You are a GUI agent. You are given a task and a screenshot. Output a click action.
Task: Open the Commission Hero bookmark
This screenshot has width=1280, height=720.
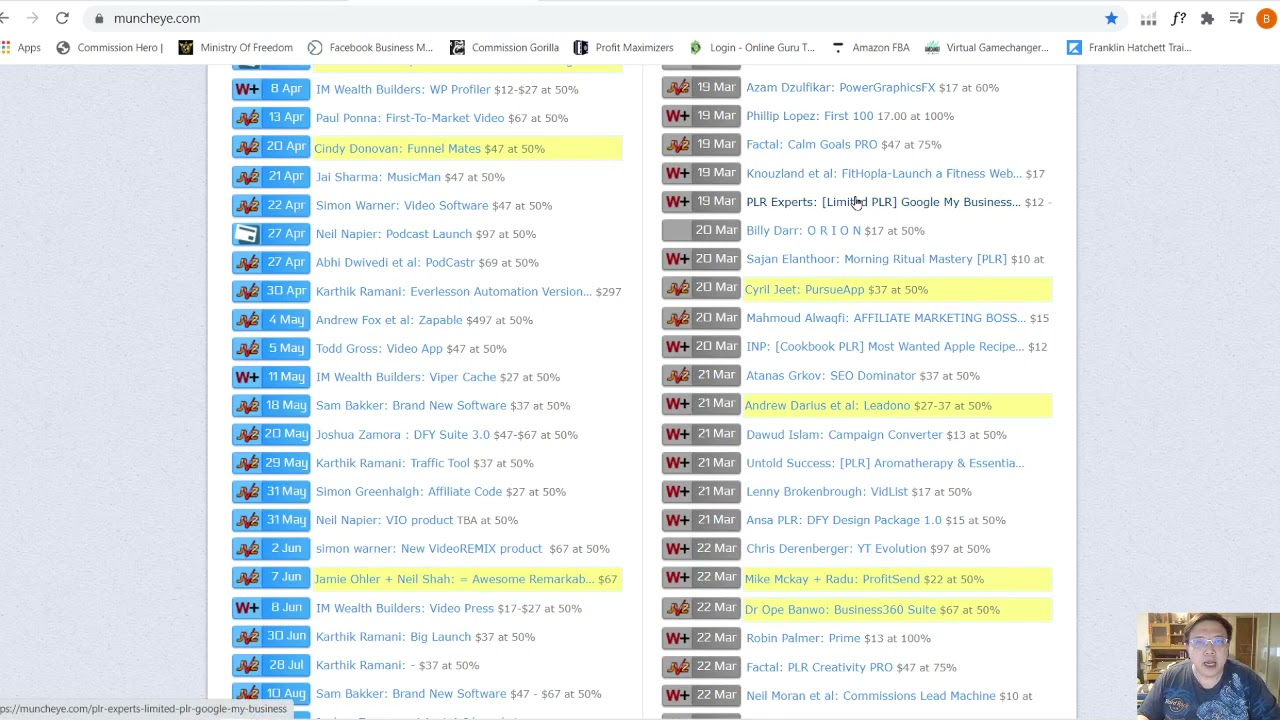(110, 47)
